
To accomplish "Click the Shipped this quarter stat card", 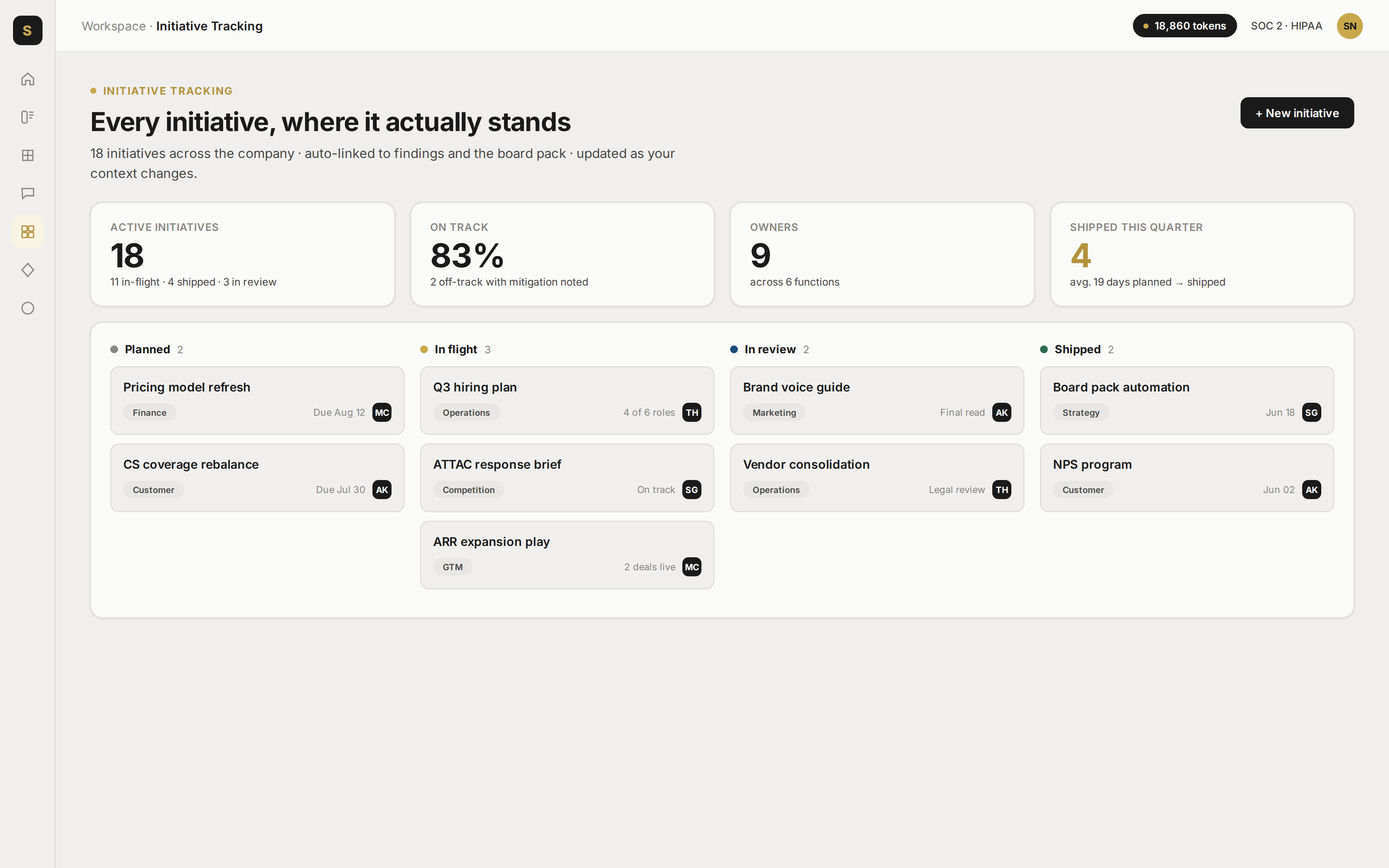I will pos(1202,254).
